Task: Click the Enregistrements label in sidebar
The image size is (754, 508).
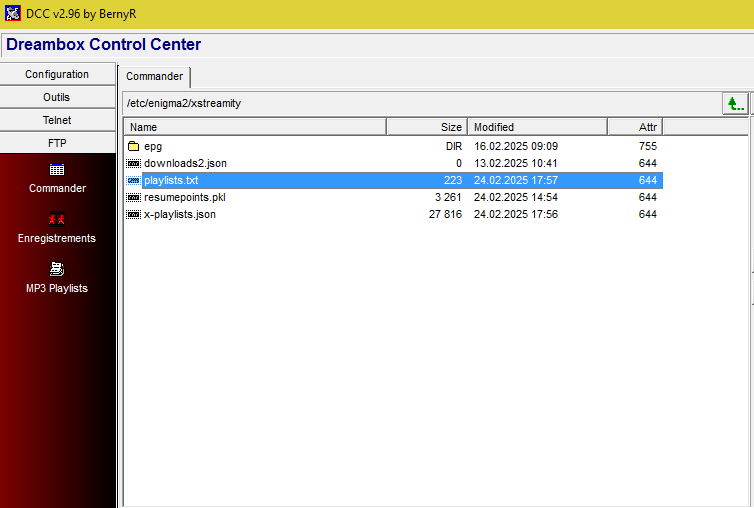Action: click(57, 238)
